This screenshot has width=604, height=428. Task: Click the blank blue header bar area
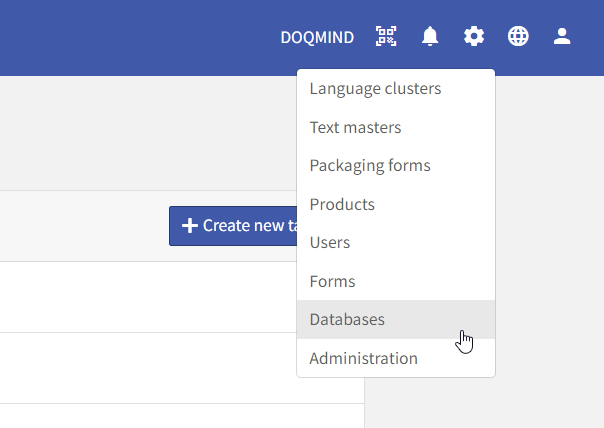[x=130, y=37]
